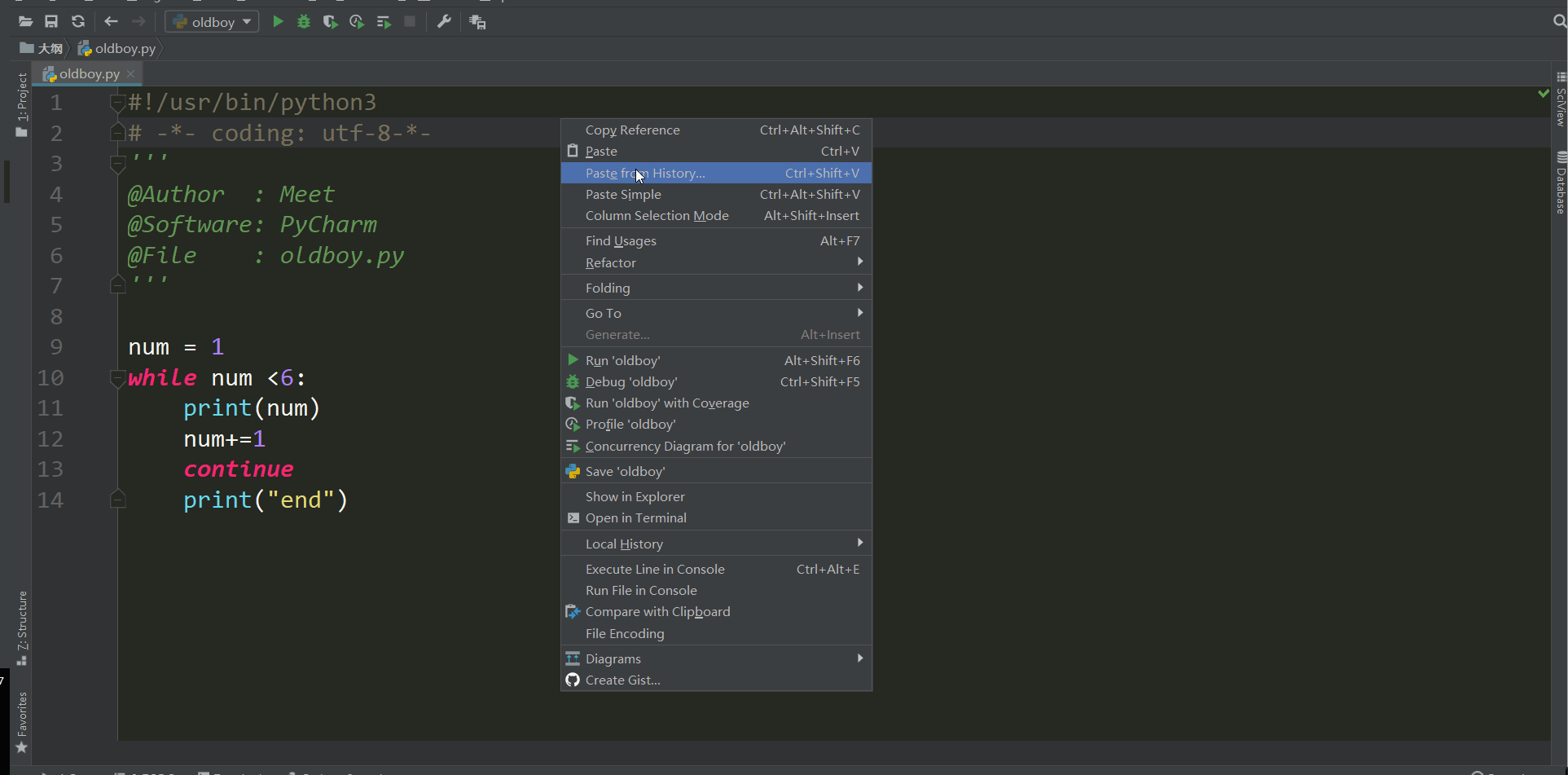Select Debug 'oldboy' in context menu
1568x775 pixels.
[x=716, y=381]
